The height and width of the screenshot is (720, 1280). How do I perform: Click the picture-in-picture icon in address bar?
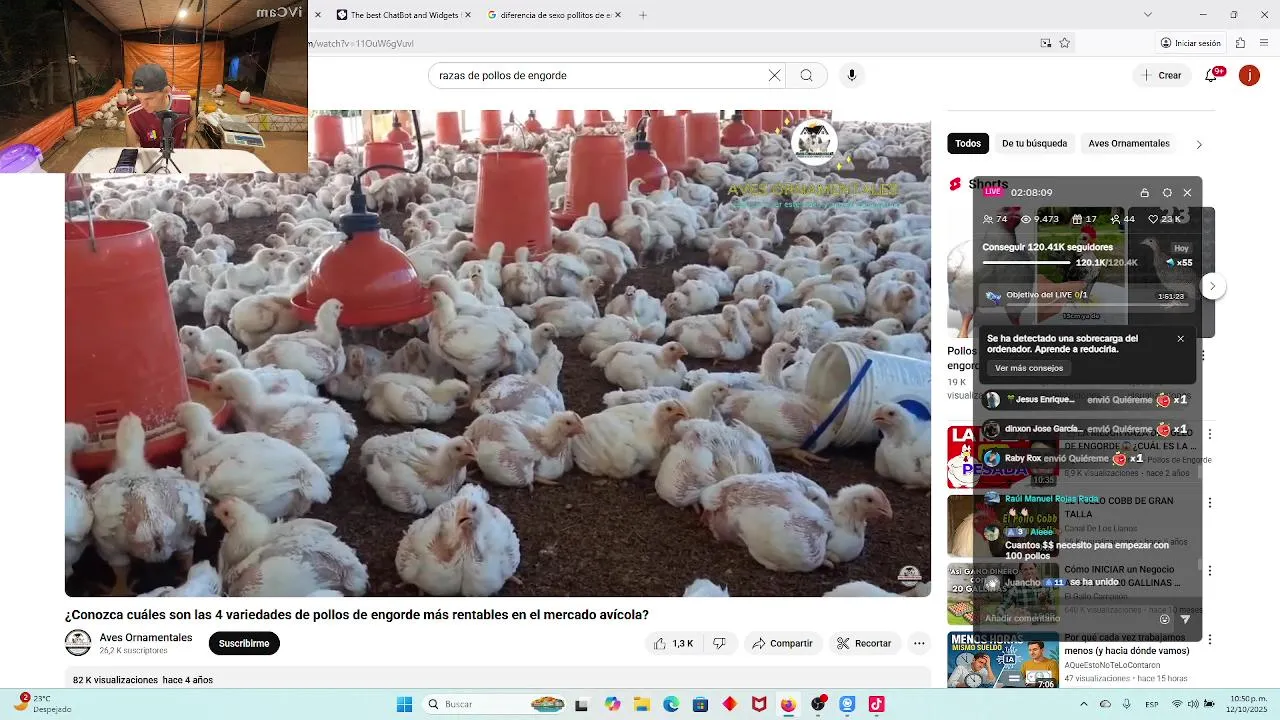[1046, 43]
